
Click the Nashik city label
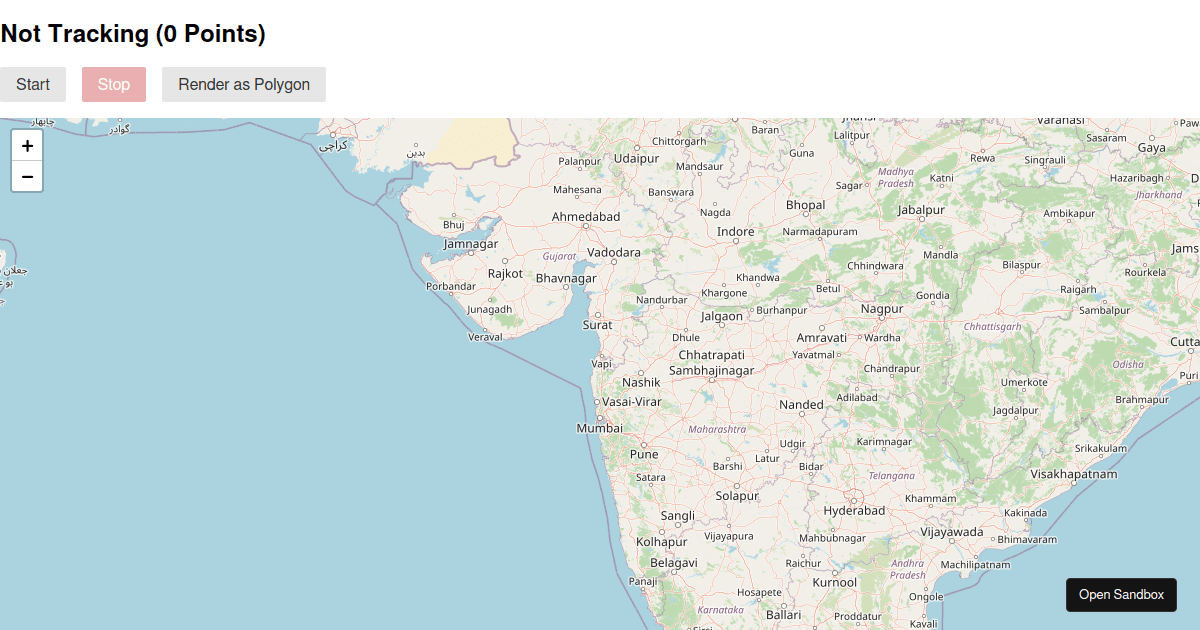coord(641,382)
